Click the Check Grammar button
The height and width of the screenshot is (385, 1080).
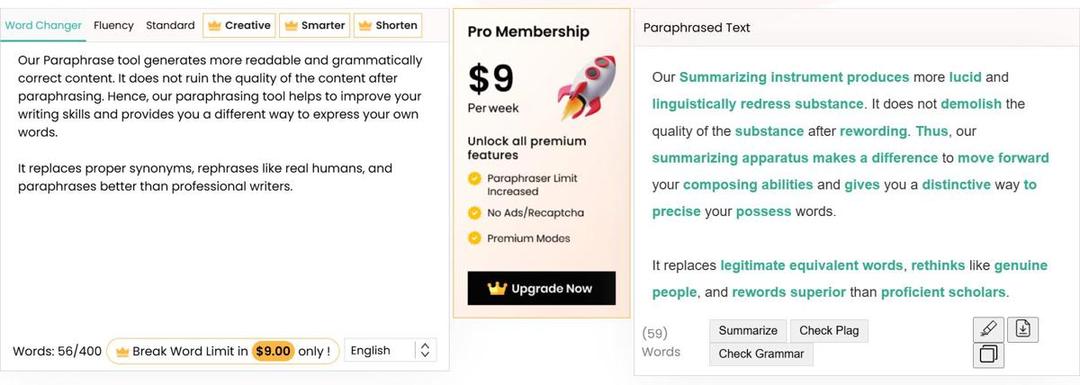(x=761, y=354)
